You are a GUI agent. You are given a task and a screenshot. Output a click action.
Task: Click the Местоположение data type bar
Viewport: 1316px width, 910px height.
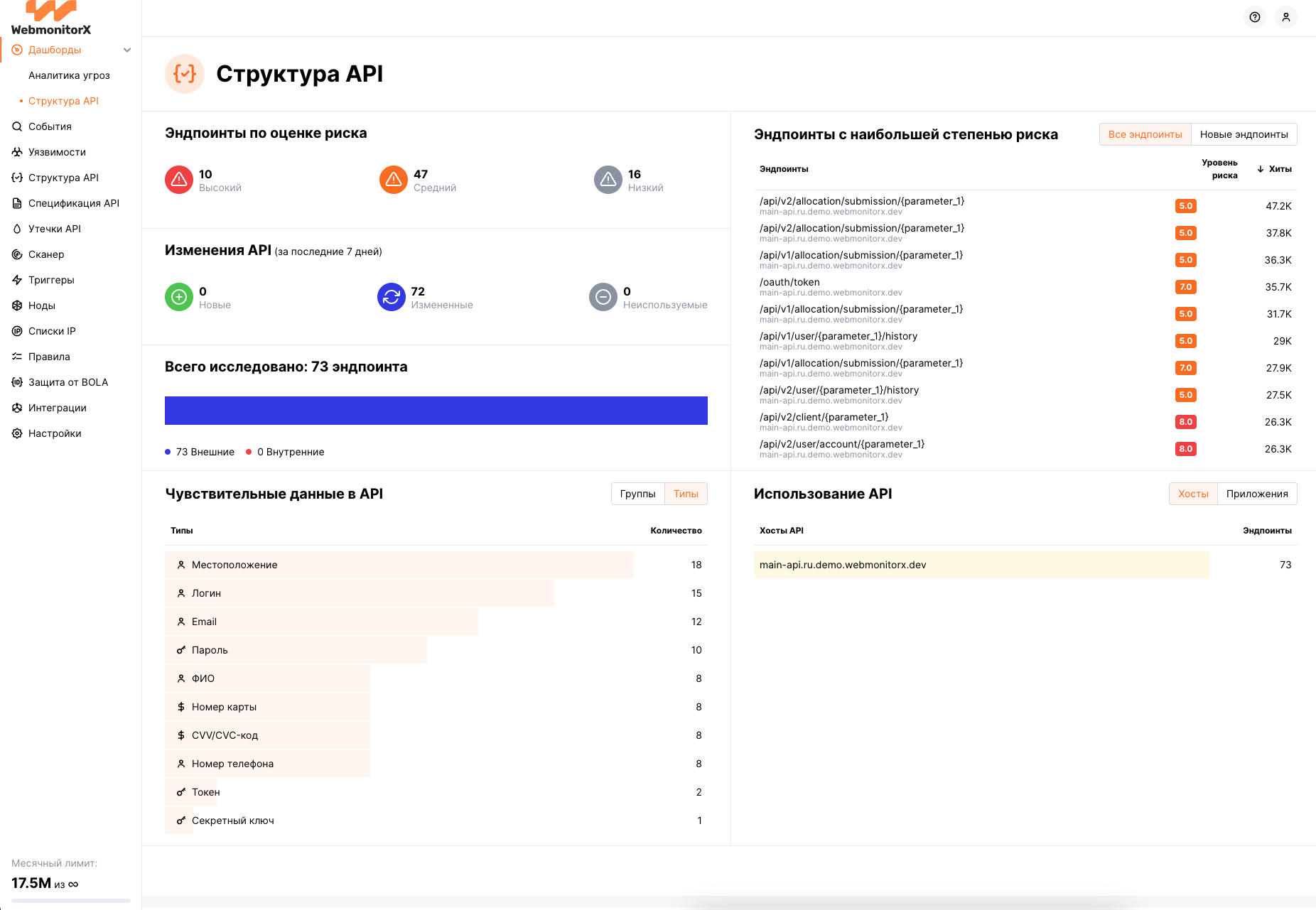[x=399, y=565]
